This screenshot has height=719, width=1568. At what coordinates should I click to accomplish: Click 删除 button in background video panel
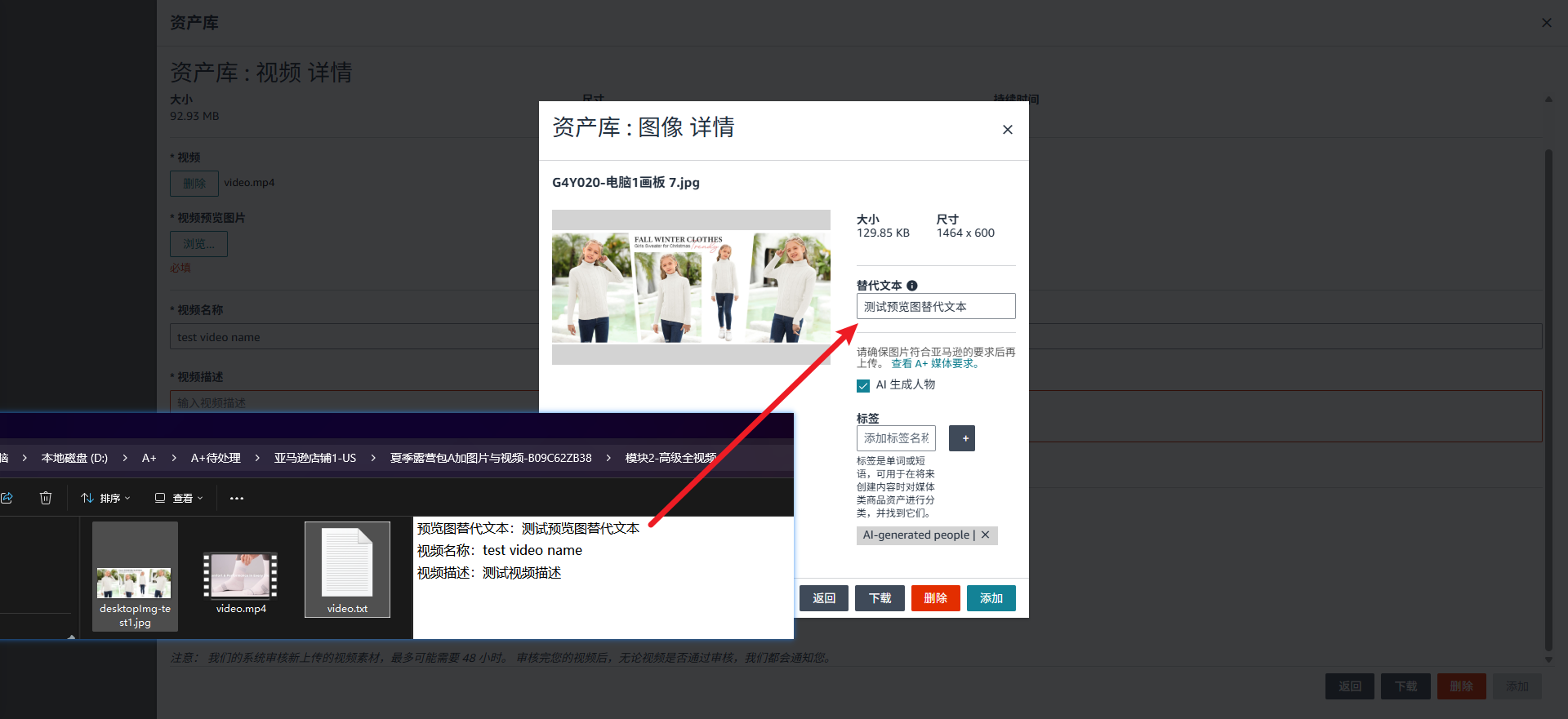(x=1462, y=686)
